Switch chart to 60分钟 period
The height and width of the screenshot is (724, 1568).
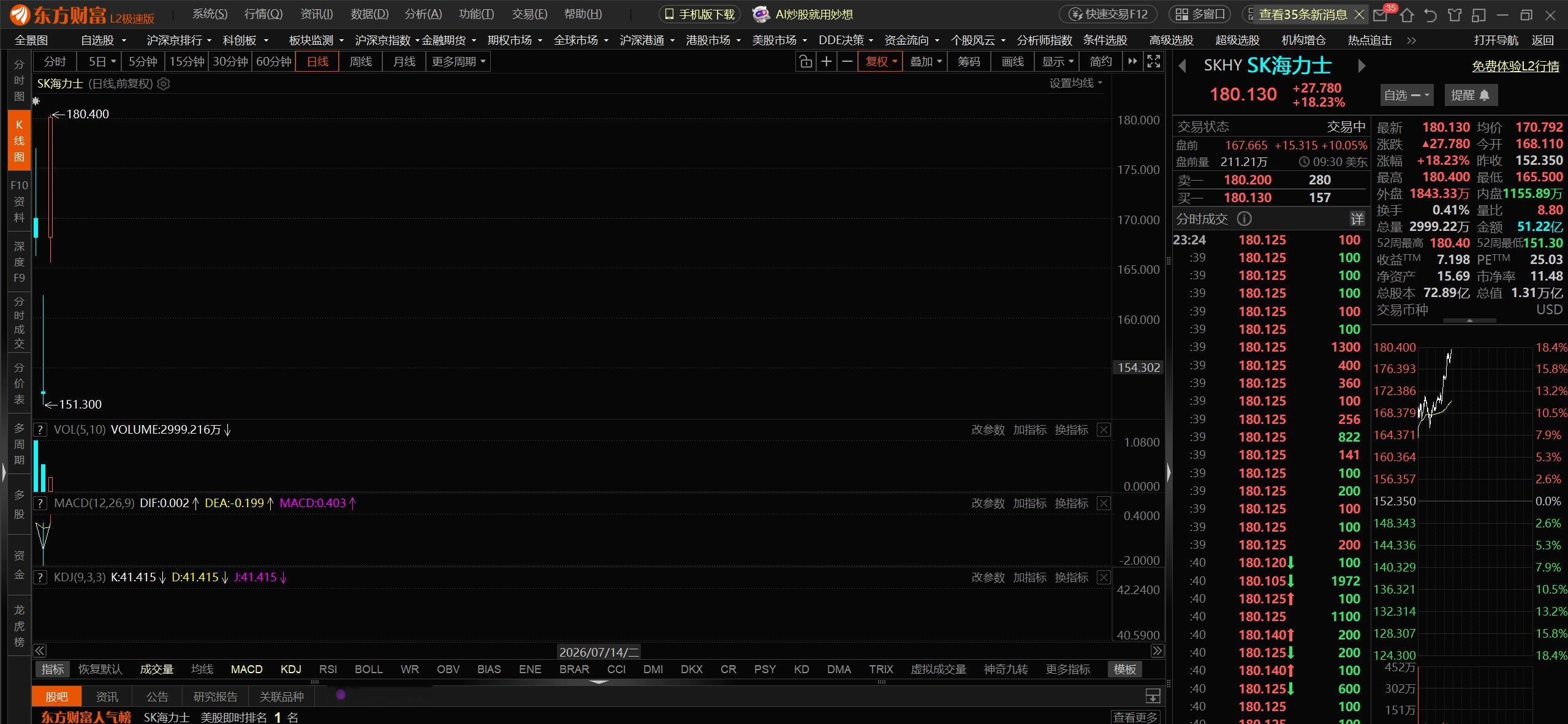pos(273,61)
